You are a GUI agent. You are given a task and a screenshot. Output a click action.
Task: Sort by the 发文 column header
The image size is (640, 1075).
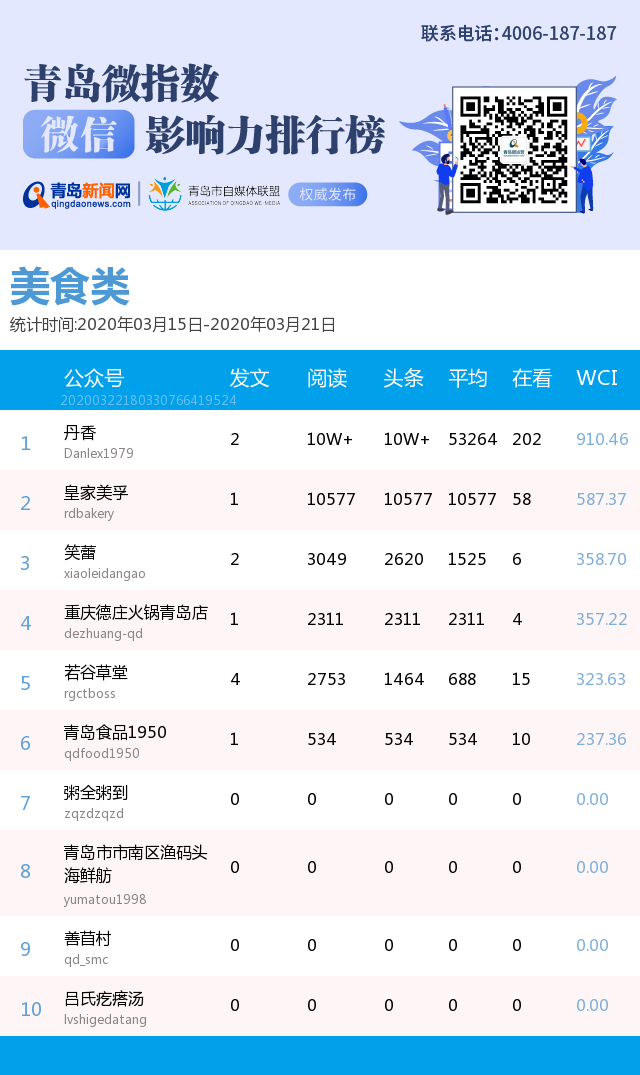pyautogui.click(x=249, y=378)
